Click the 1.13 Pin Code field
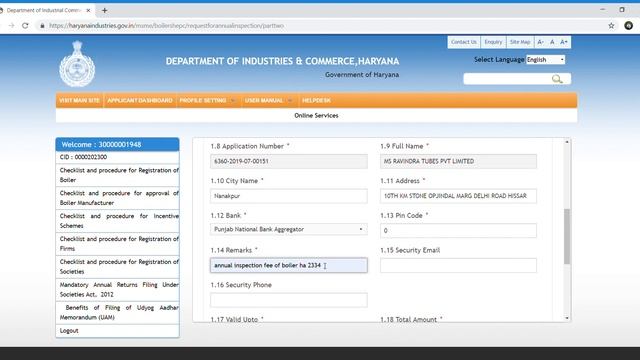This screenshot has height=360, width=640. click(x=458, y=231)
